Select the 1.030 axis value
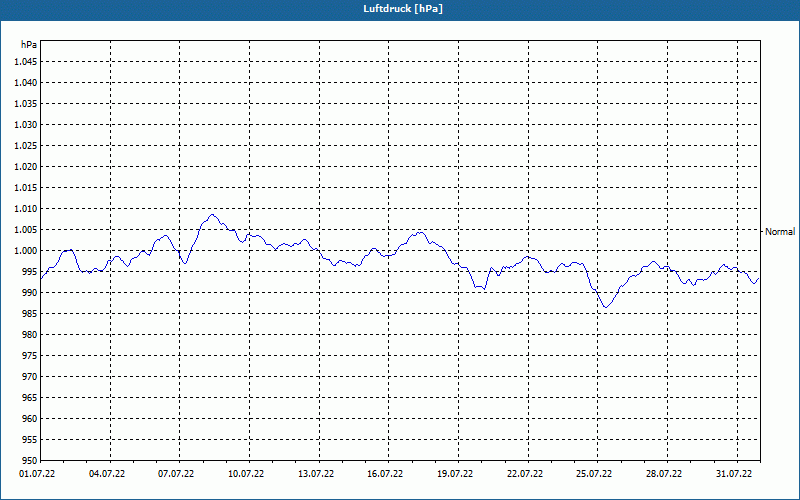 (x=28, y=124)
